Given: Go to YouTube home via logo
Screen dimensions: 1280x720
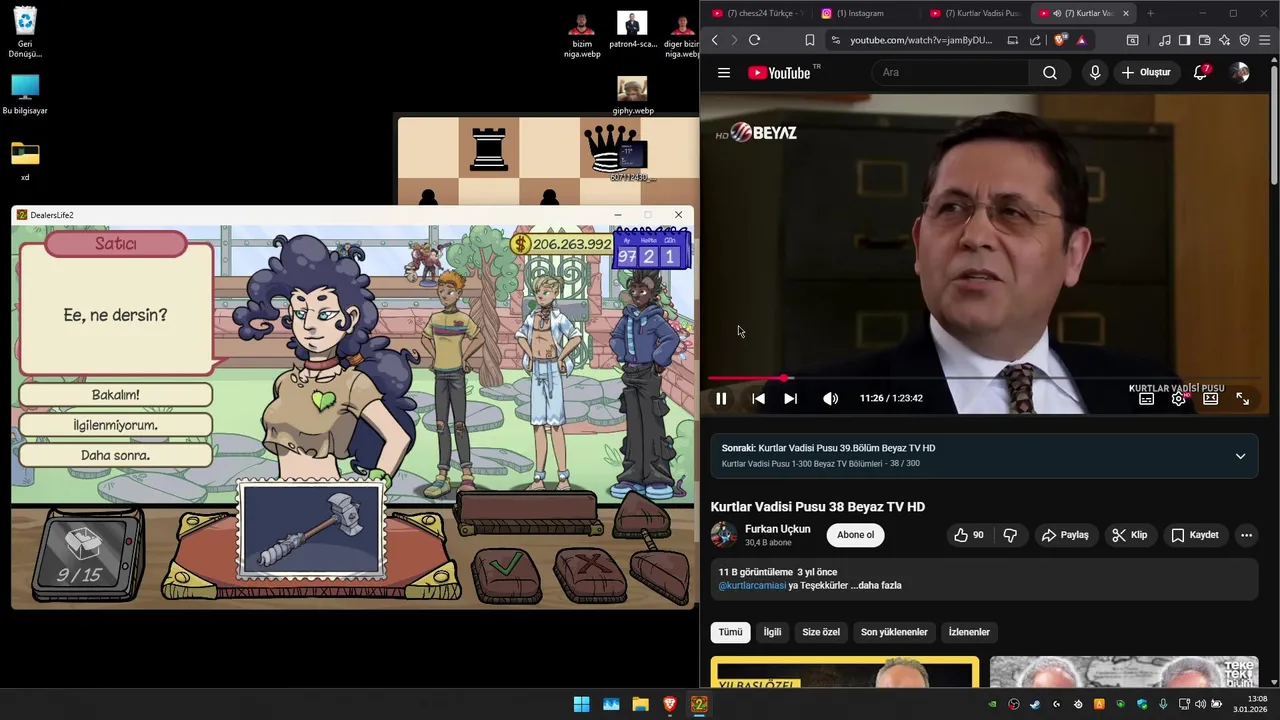Looking at the screenshot, I should pos(782,72).
